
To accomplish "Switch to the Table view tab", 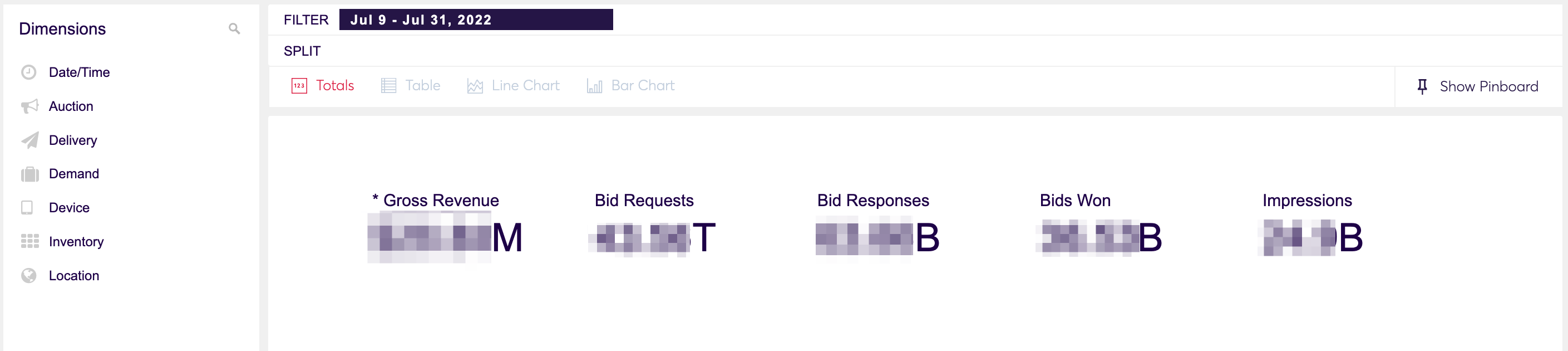I will tap(411, 86).
